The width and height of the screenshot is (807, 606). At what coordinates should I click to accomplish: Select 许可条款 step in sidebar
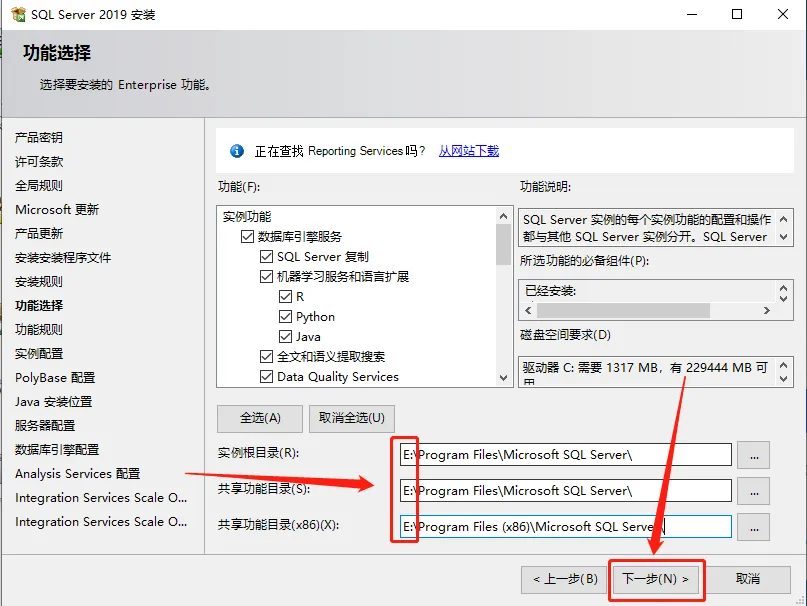(x=39, y=162)
